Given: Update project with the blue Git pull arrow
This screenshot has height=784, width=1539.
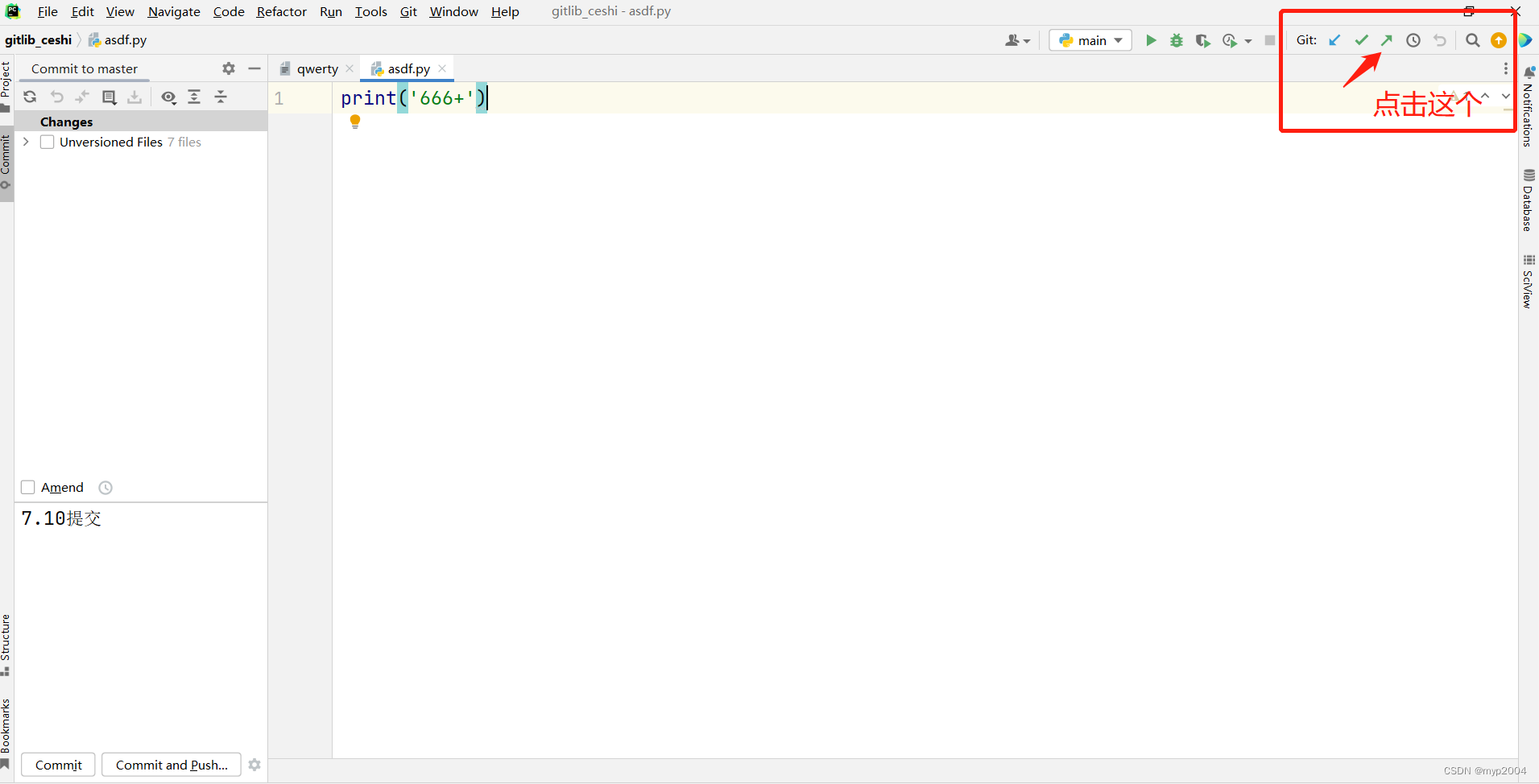Looking at the screenshot, I should coord(1334,39).
